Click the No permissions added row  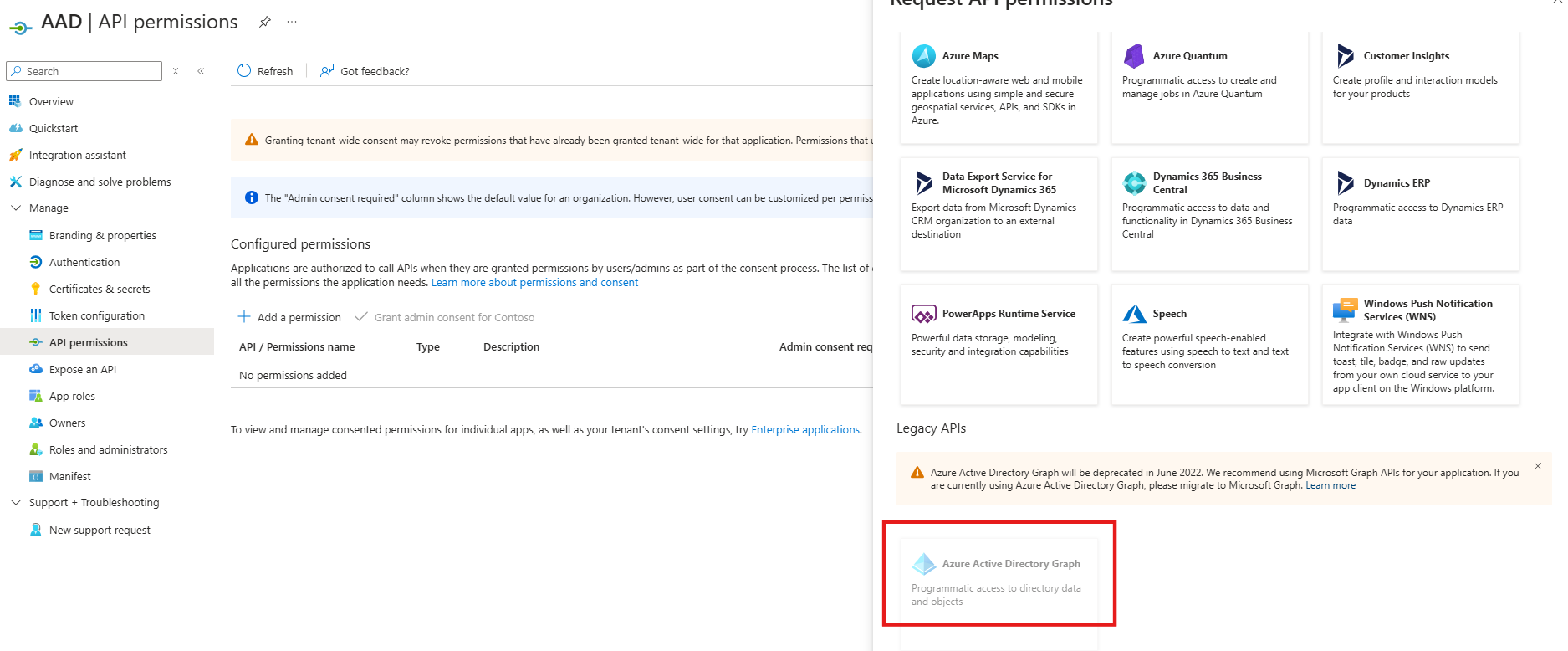pos(552,375)
